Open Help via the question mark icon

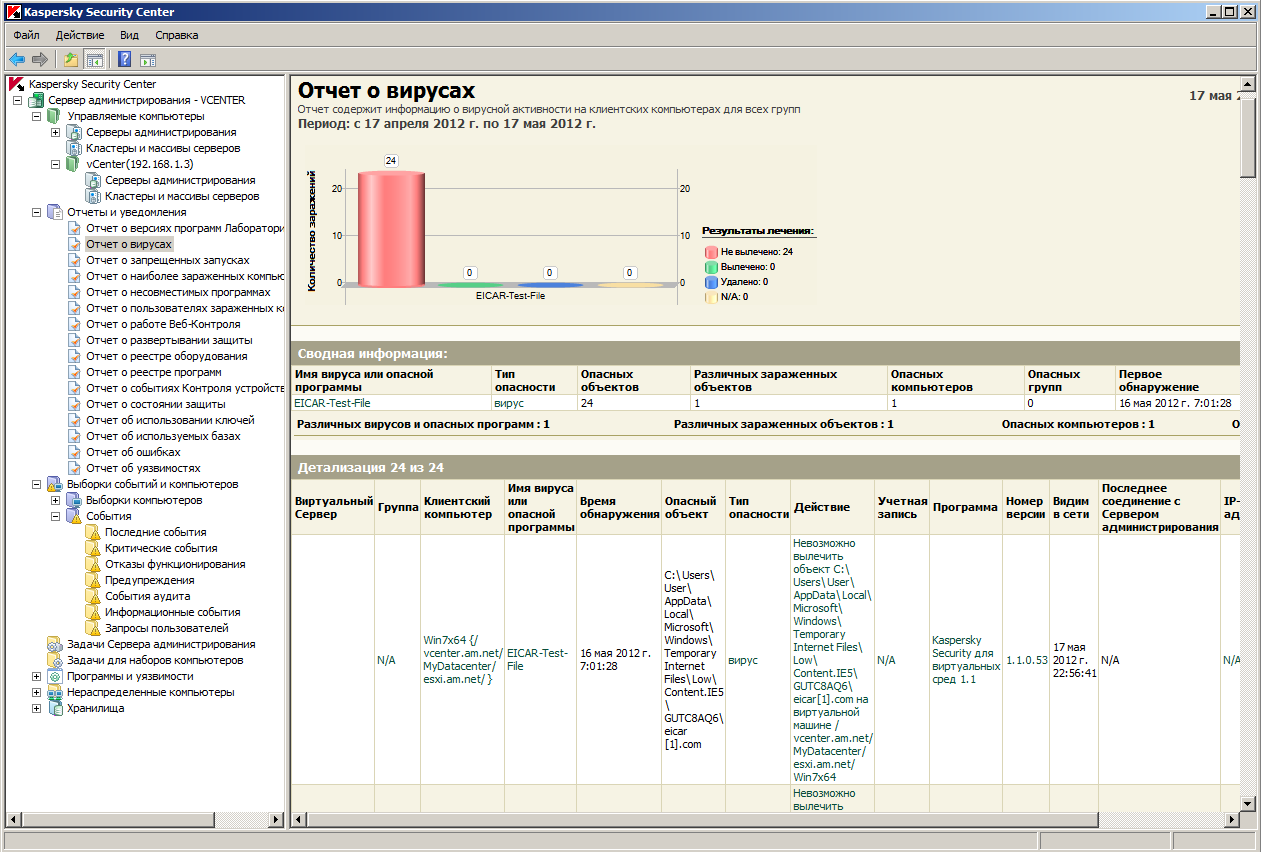pyautogui.click(x=125, y=59)
